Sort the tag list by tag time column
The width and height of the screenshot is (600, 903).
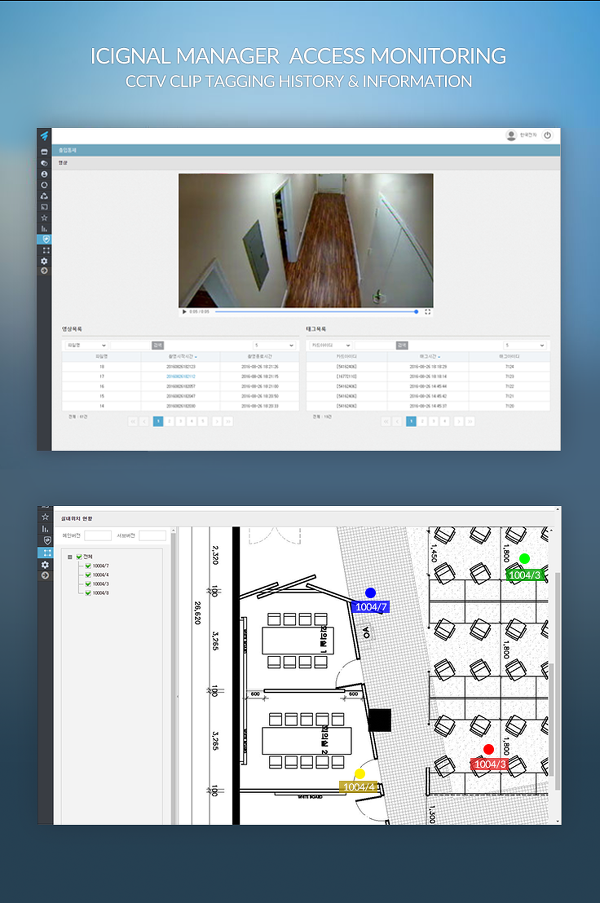click(428, 356)
